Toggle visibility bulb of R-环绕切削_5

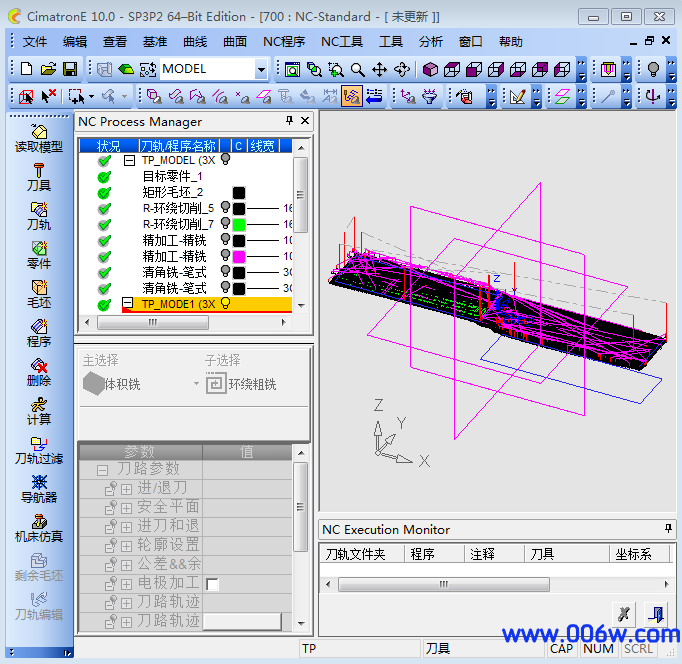coord(225,207)
